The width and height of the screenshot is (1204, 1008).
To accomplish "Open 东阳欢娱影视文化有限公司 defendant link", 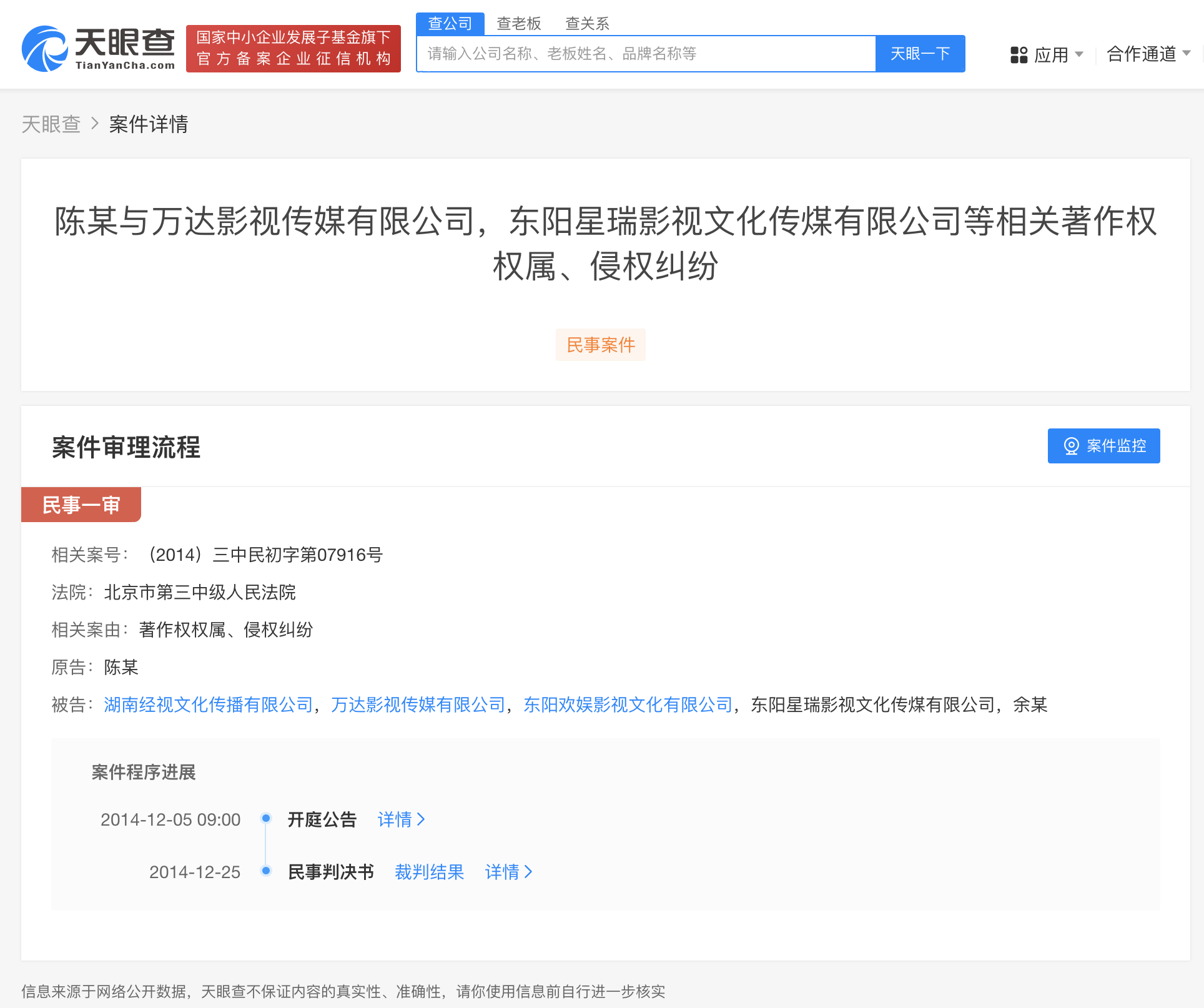I will (628, 704).
